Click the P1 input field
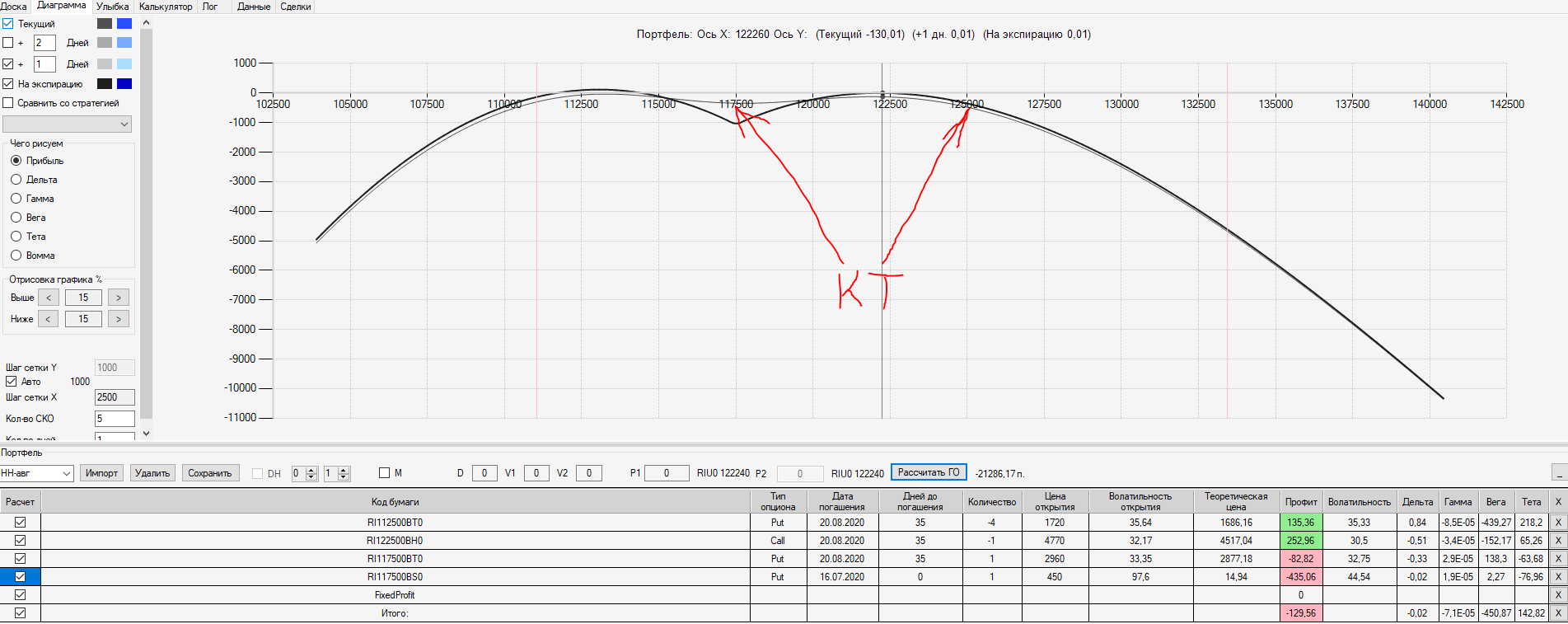This screenshot has height=624, width=1568. (667, 473)
